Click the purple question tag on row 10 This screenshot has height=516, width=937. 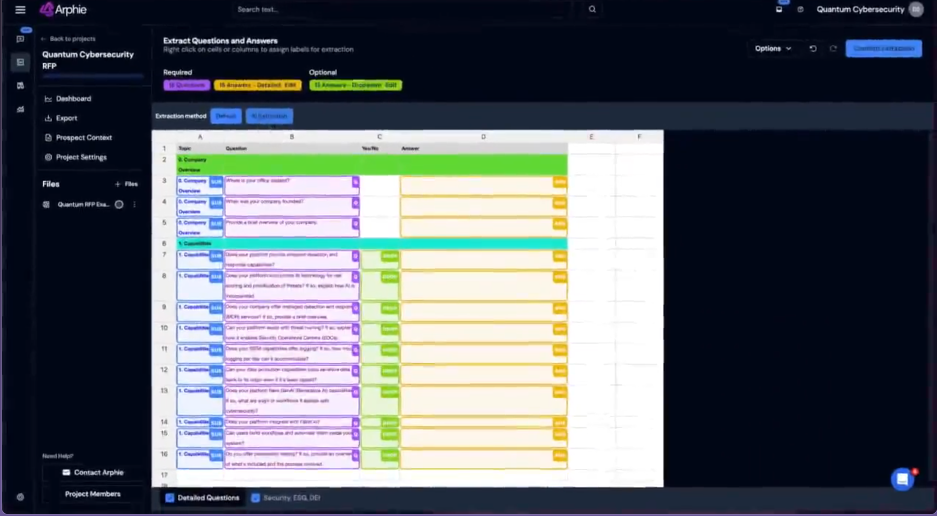(355, 329)
